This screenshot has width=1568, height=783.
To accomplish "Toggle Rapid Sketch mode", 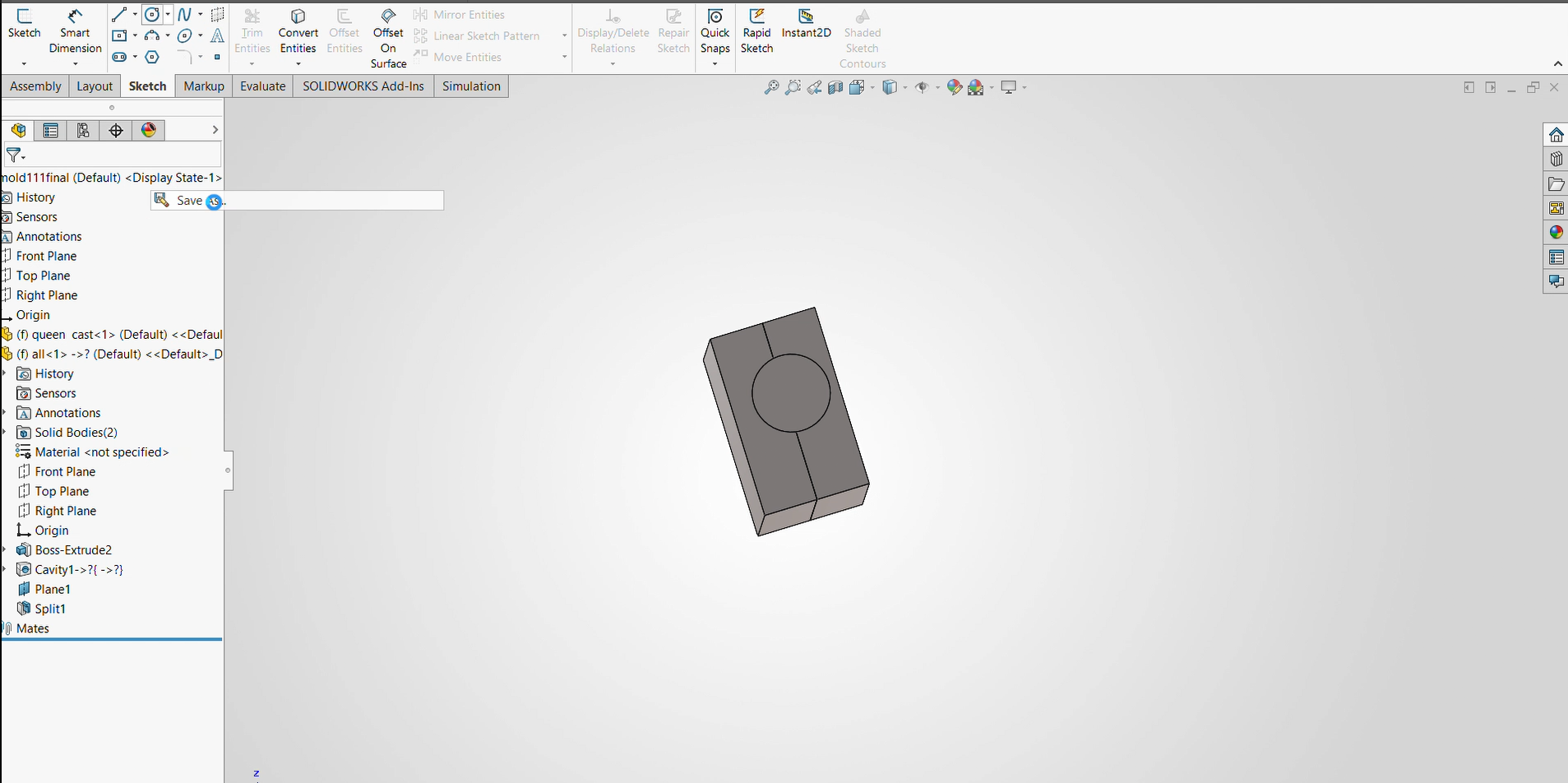I will coord(756,31).
